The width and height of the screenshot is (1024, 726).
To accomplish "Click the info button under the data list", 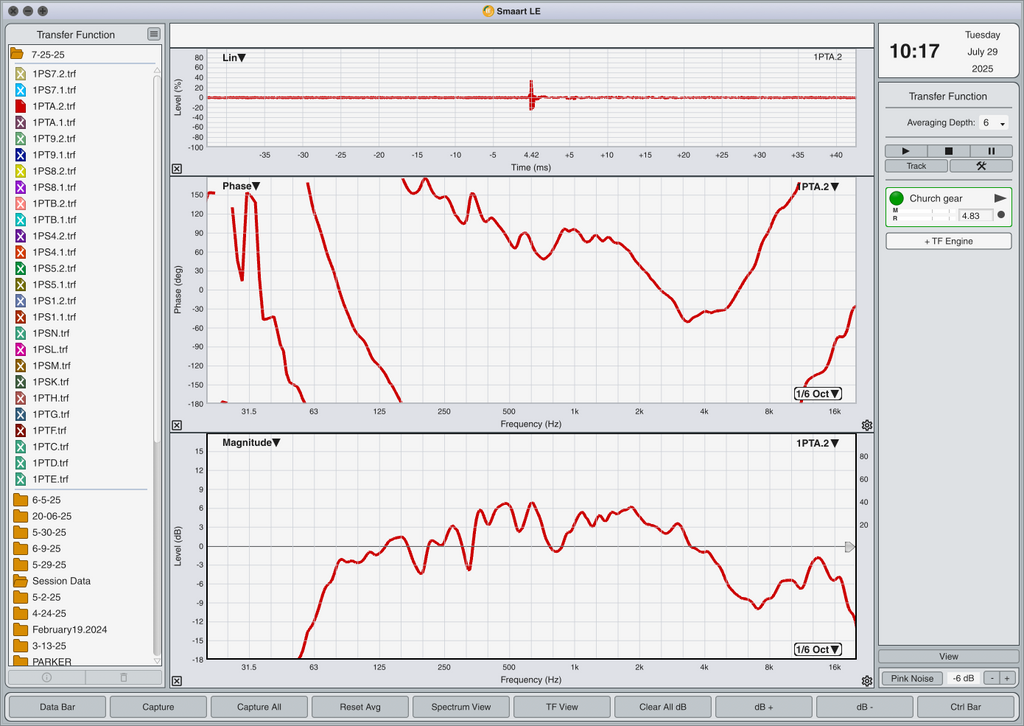I will (x=46, y=678).
